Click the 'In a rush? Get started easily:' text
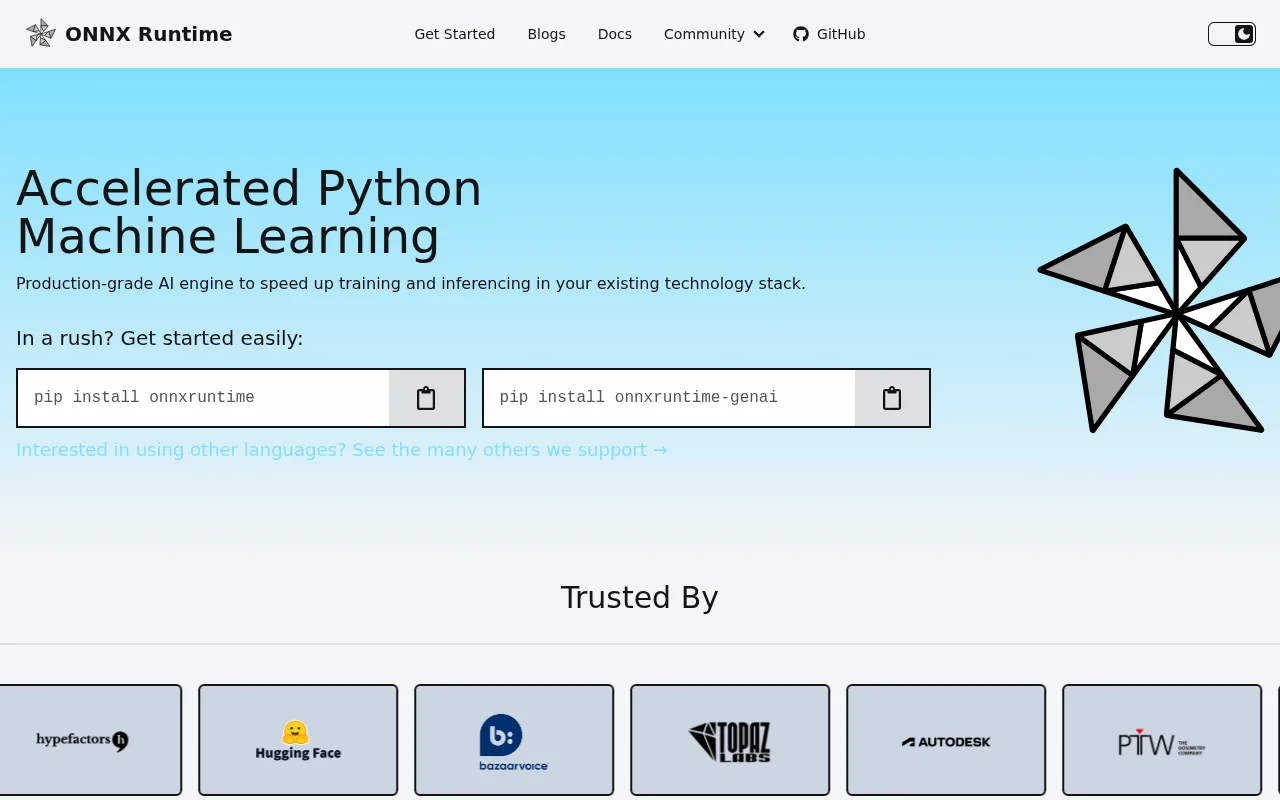The image size is (1280, 800). click(x=160, y=338)
